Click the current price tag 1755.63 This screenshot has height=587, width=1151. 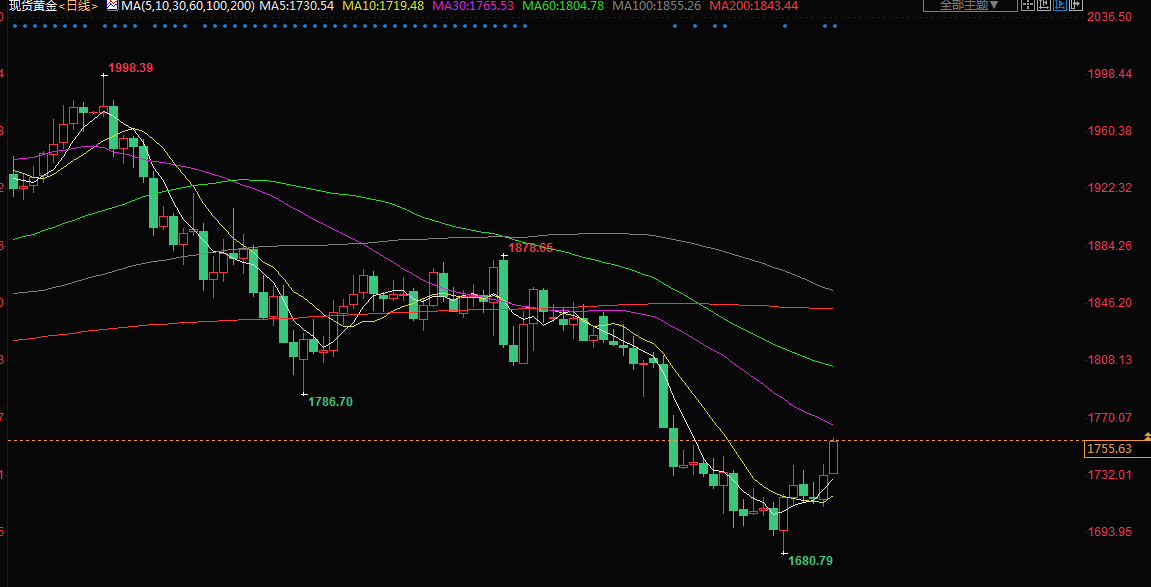coord(1108,449)
